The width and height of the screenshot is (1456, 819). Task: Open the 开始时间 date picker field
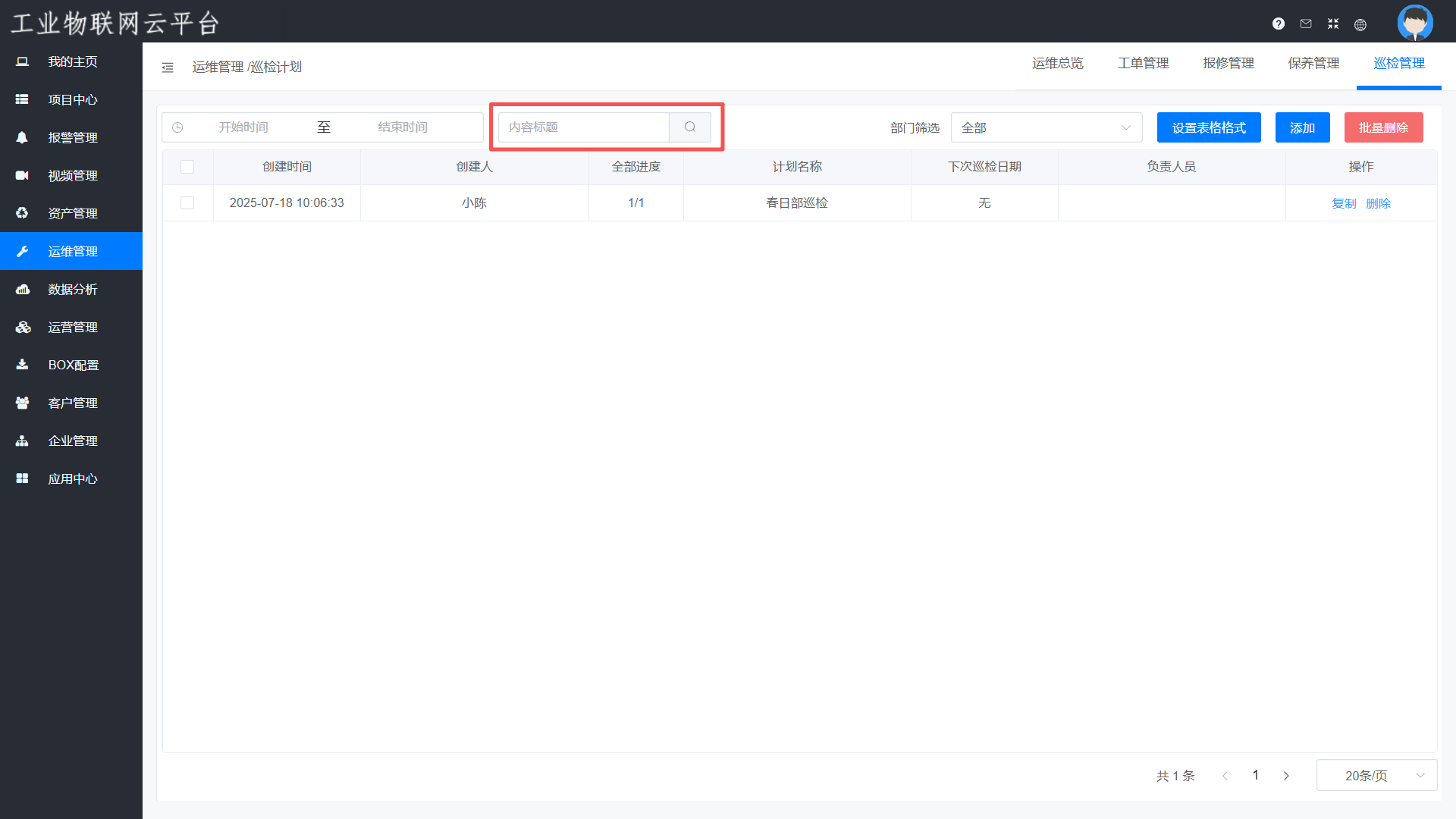click(x=243, y=127)
